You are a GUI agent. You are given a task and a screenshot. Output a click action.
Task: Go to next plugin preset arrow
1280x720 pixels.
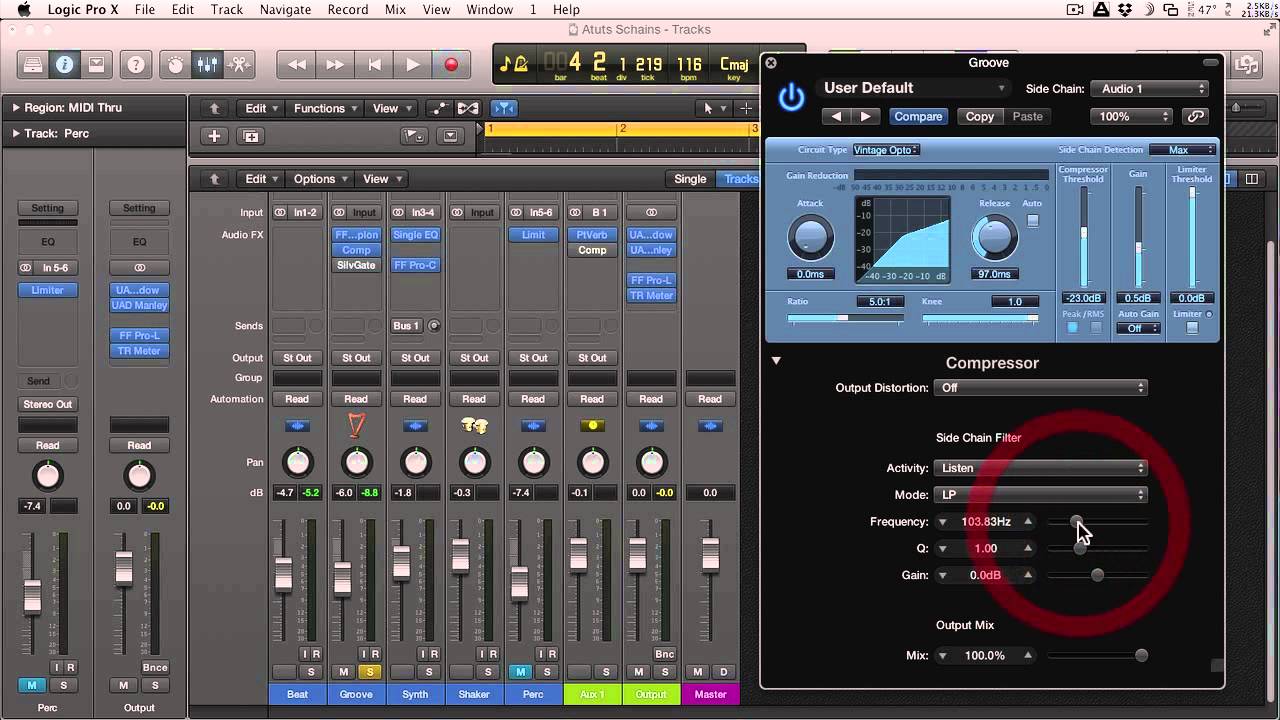pyautogui.click(x=865, y=116)
